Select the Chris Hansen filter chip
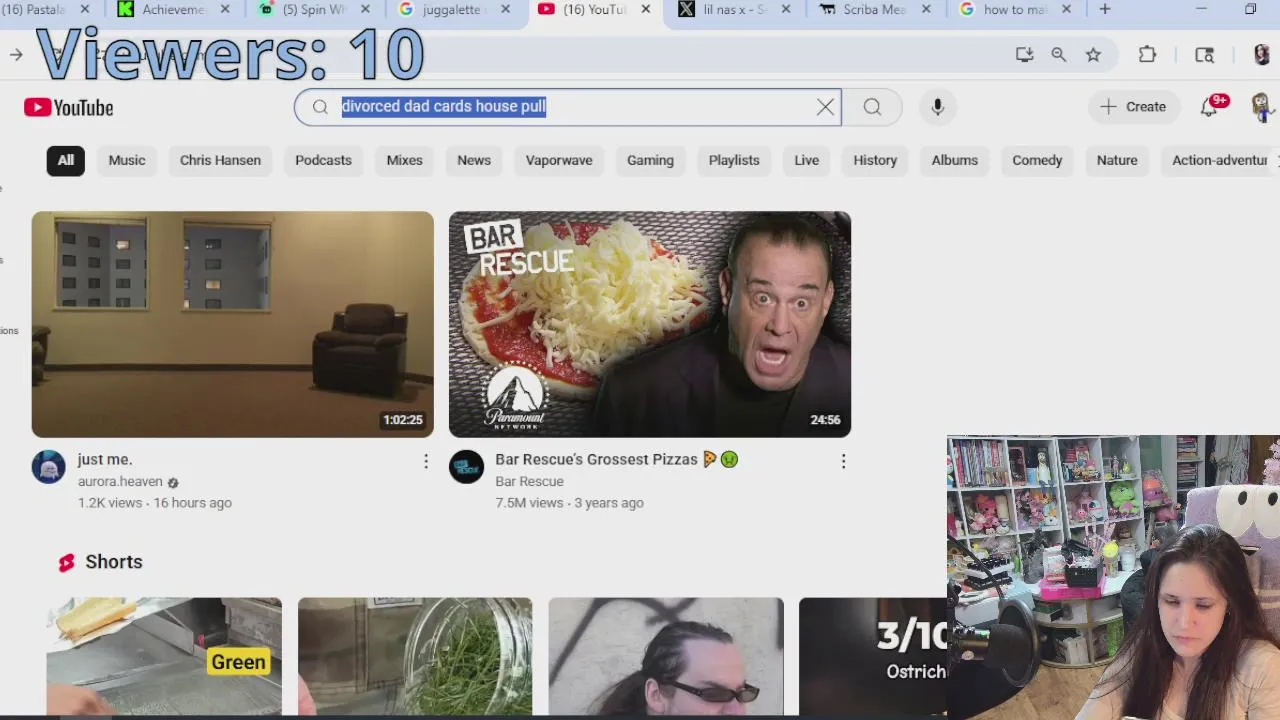The image size is (1280, 720). [x=220, y=160]
